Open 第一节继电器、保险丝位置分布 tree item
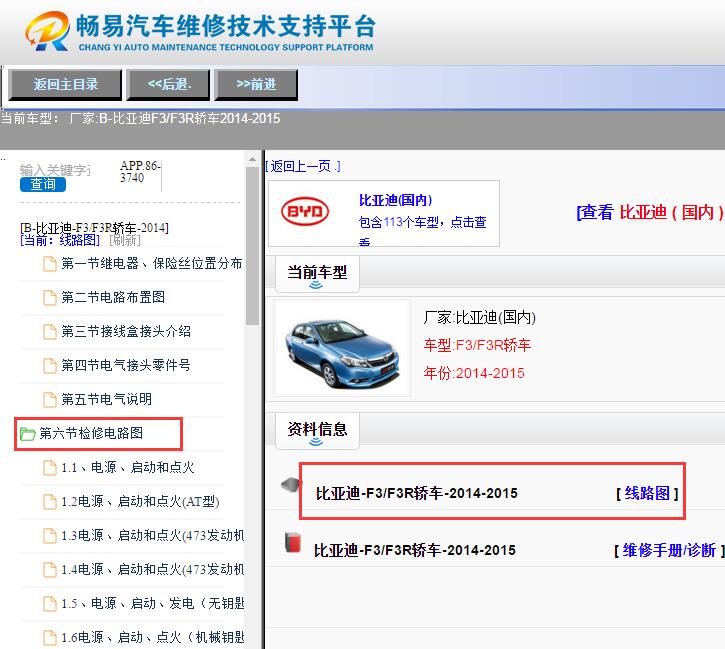This screenshot has width=725, height=649. pos(152,263)
